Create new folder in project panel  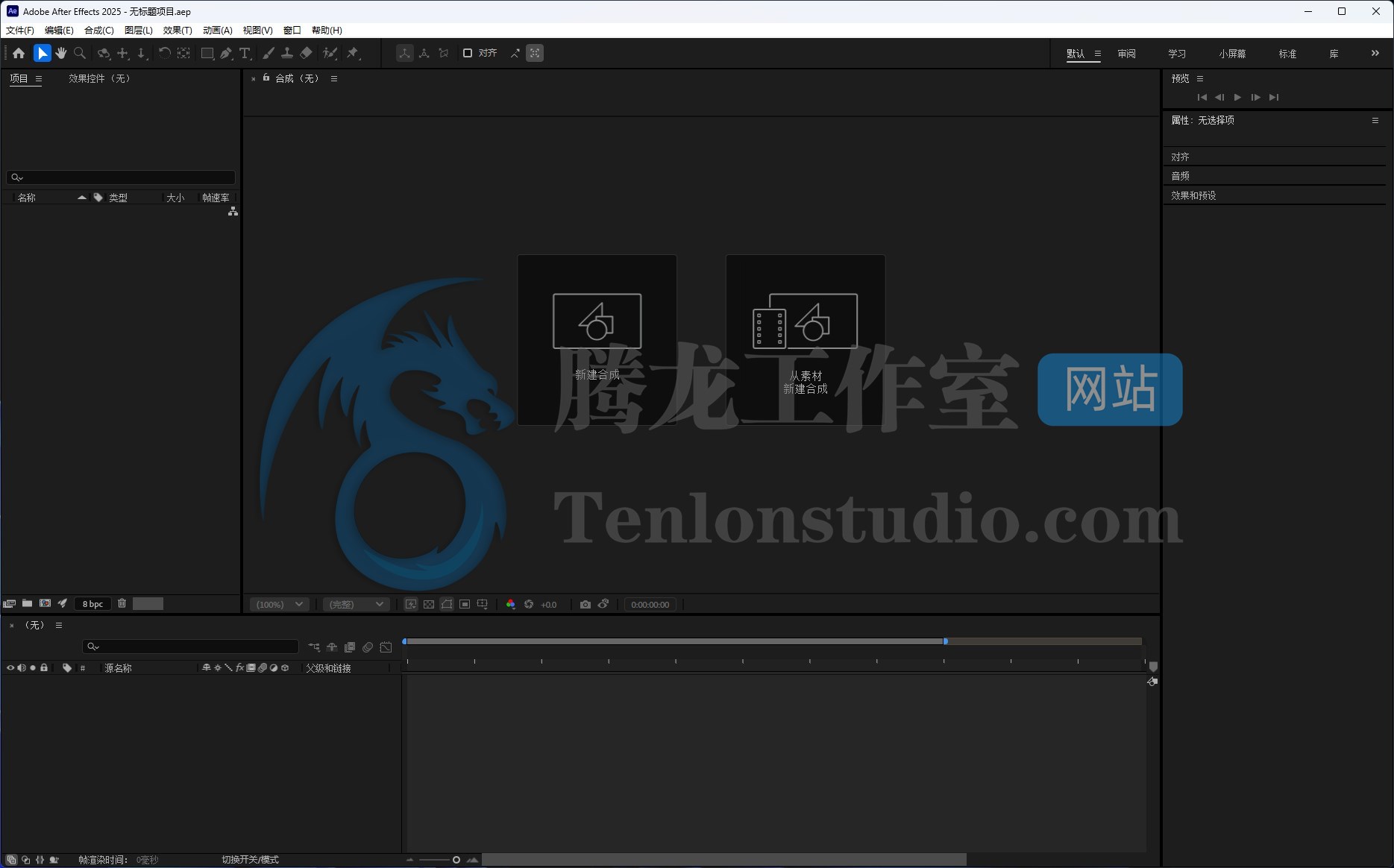coord(27,603)
